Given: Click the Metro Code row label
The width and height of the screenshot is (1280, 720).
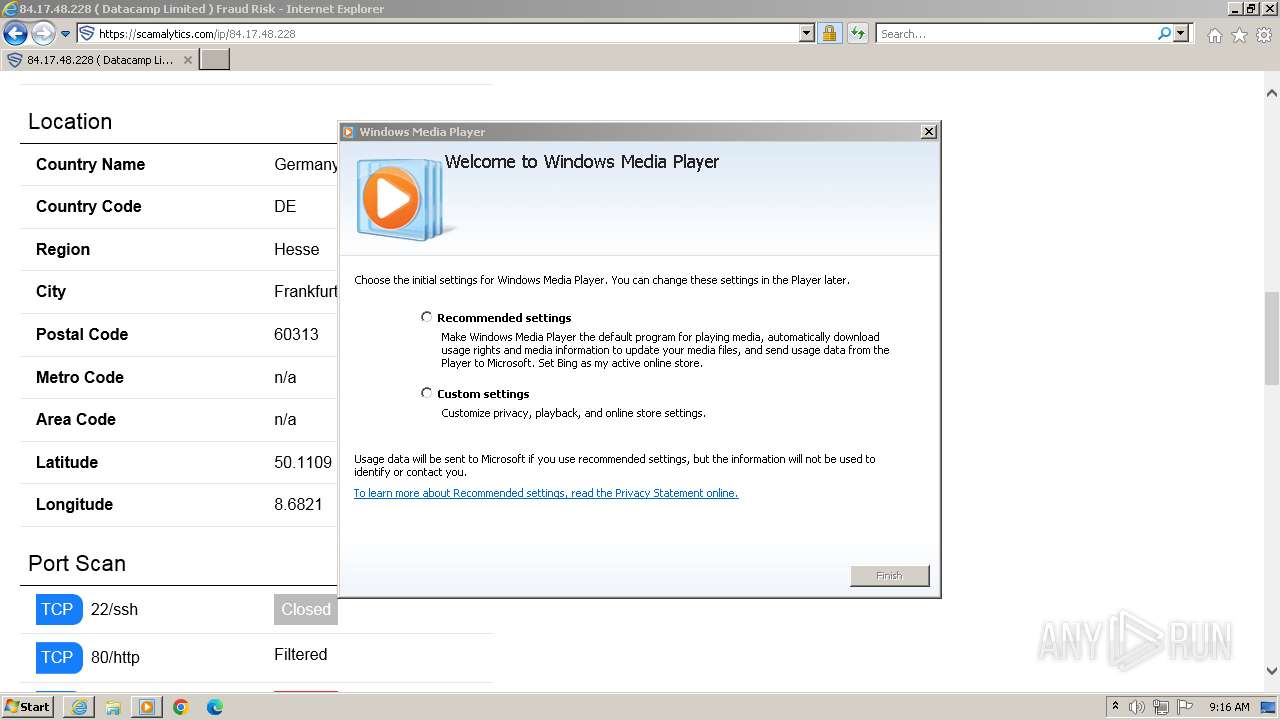Looking at the screenshot, I should pyautogui.click(x=80, y=377).
